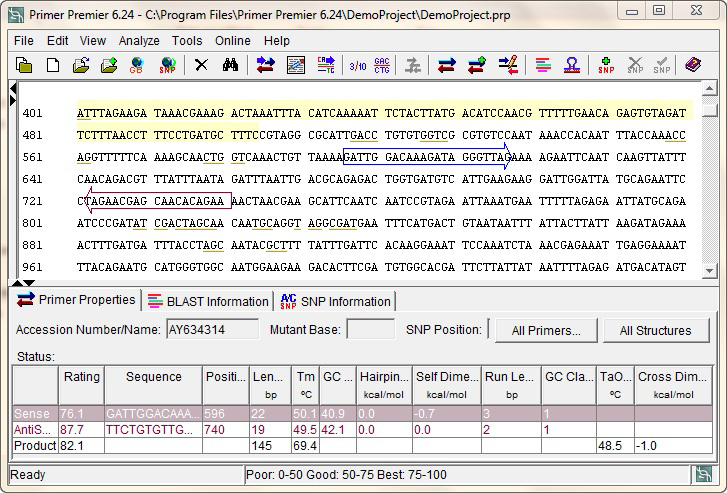Click the greyed-out alignment icon
Viewport: 727px width, 493px height.
click(412, 65)
